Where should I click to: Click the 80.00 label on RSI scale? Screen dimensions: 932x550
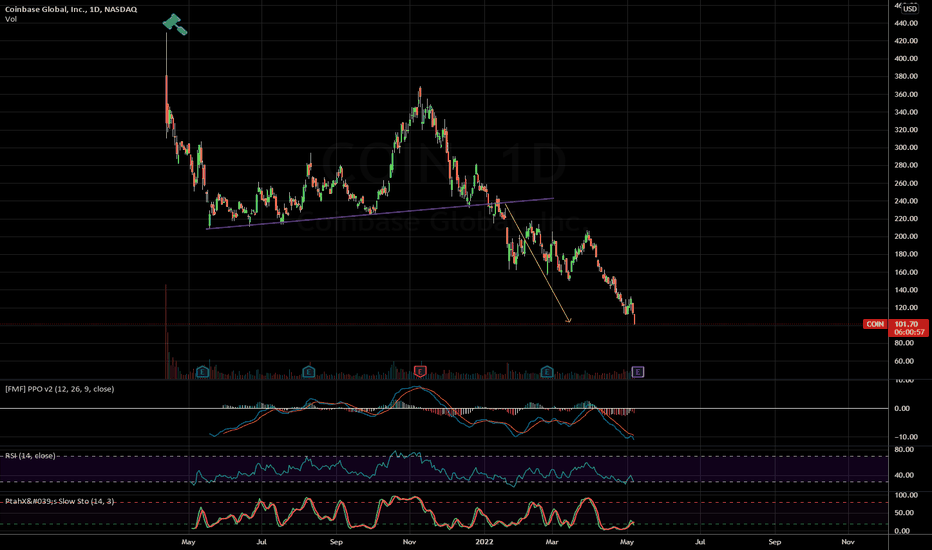(903, 450)
